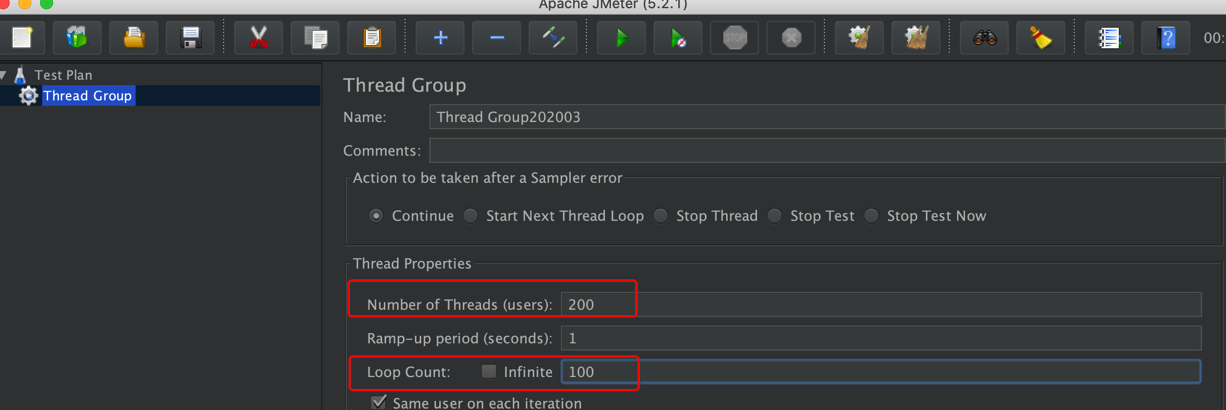Enable Infinite loop count checkbox

pos(489,371)
